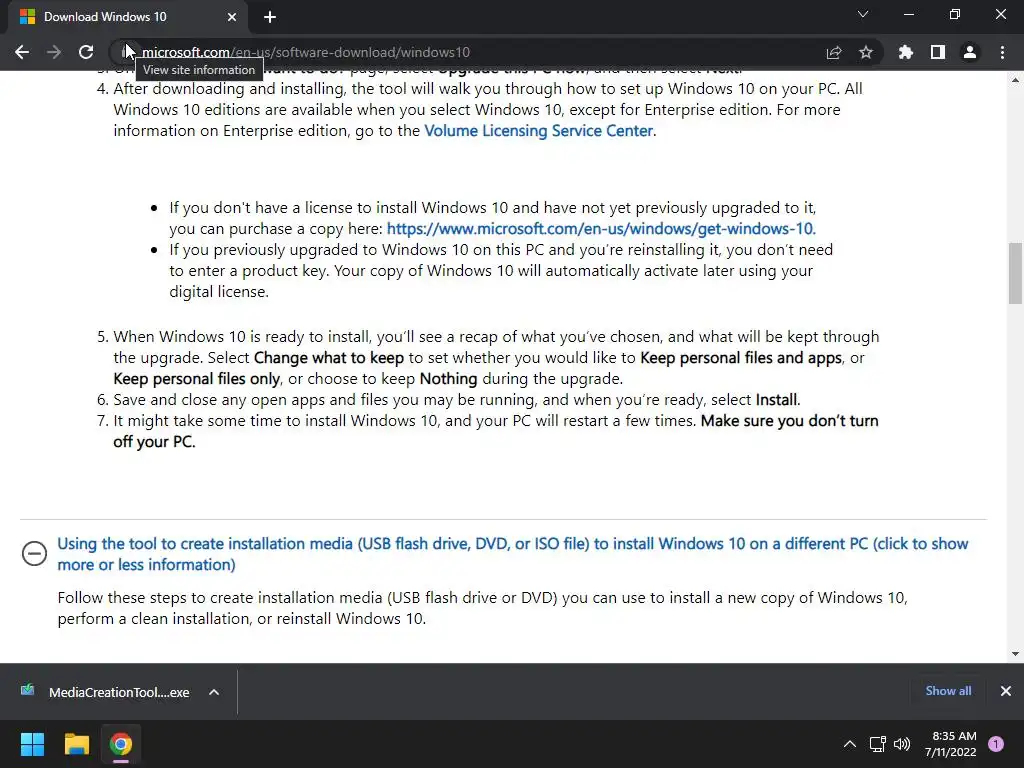1024x768 pixels.
Task: Click the bold text 'Keep personal files only'
Action: 197,379
